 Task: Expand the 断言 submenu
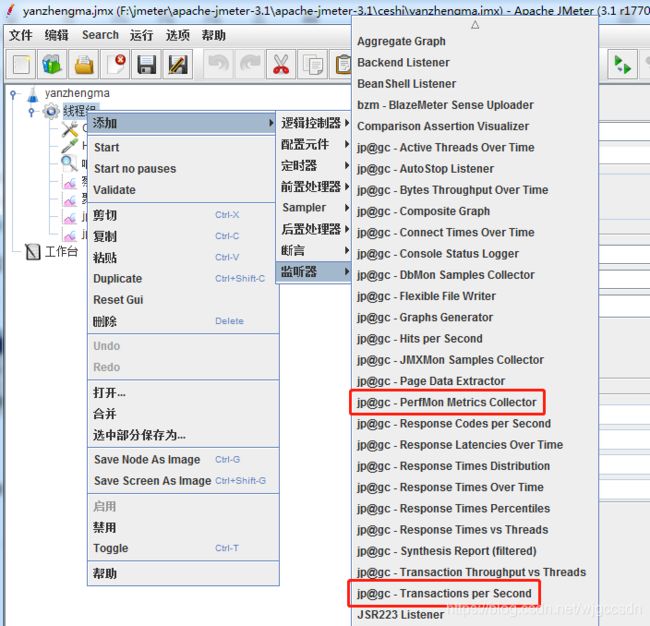[x=314, y=250]
